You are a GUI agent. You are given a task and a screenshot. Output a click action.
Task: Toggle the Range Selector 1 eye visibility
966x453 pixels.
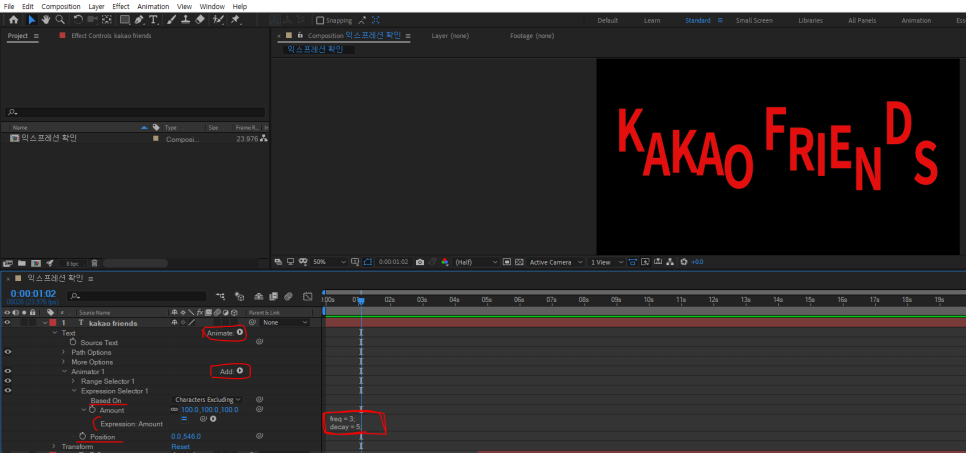(x=7, y=381)
